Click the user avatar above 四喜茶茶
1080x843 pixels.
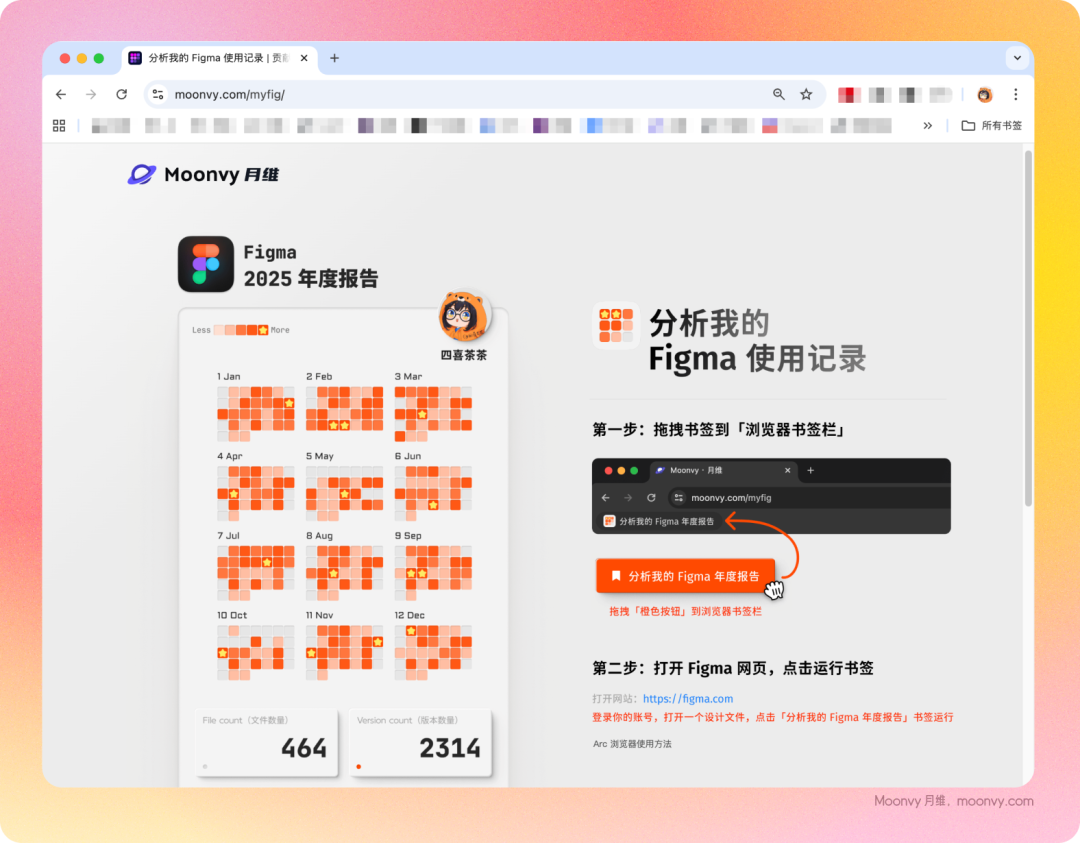464,318
